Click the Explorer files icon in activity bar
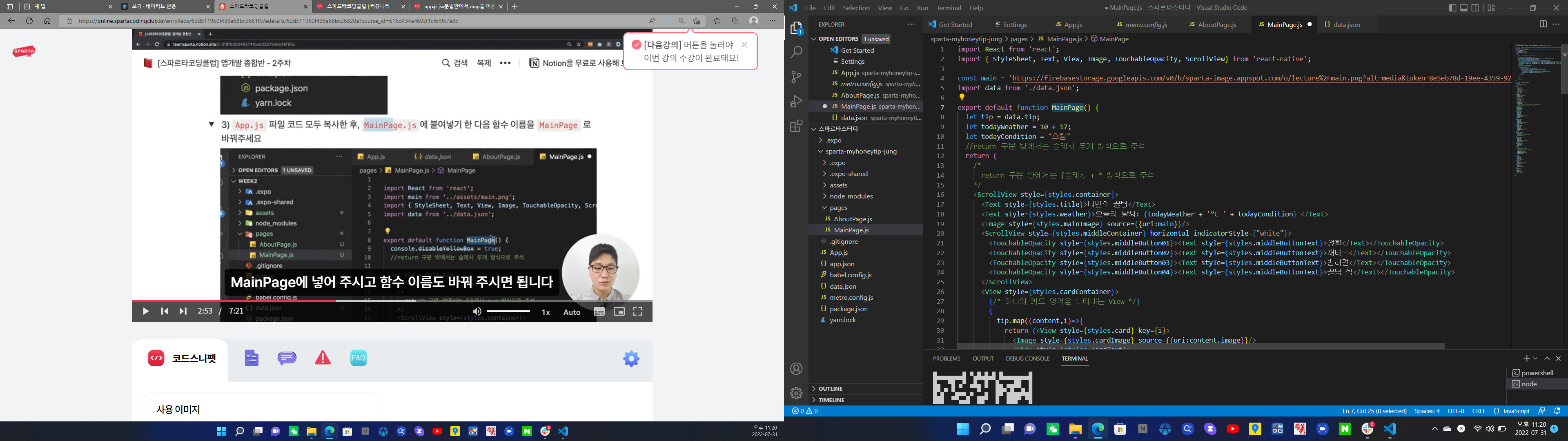This screenshot has height=441, width=1568. (796, 28)
